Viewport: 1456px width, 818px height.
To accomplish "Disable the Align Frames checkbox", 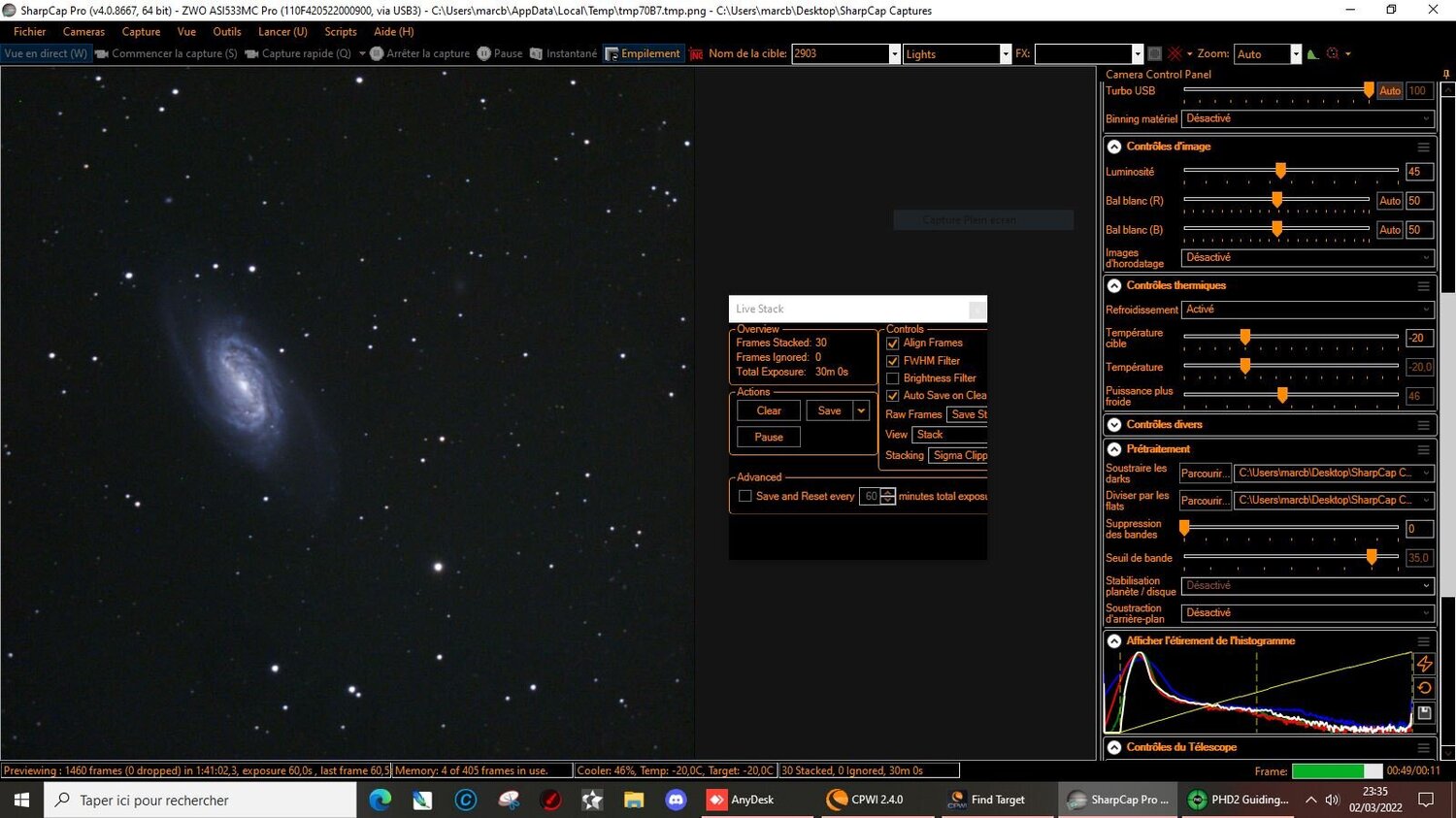I will 892,343.
